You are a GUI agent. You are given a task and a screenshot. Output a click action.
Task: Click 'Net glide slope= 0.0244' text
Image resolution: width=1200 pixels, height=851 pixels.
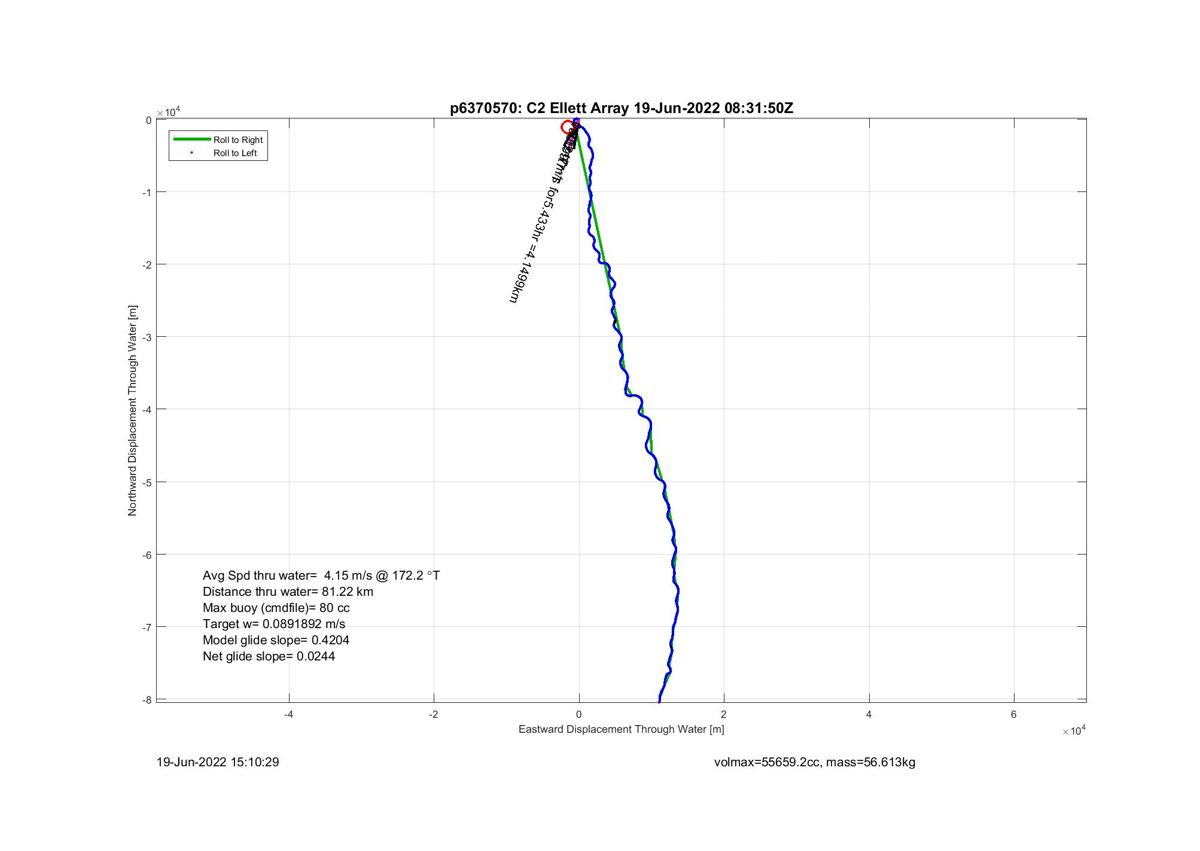[269, 656]
